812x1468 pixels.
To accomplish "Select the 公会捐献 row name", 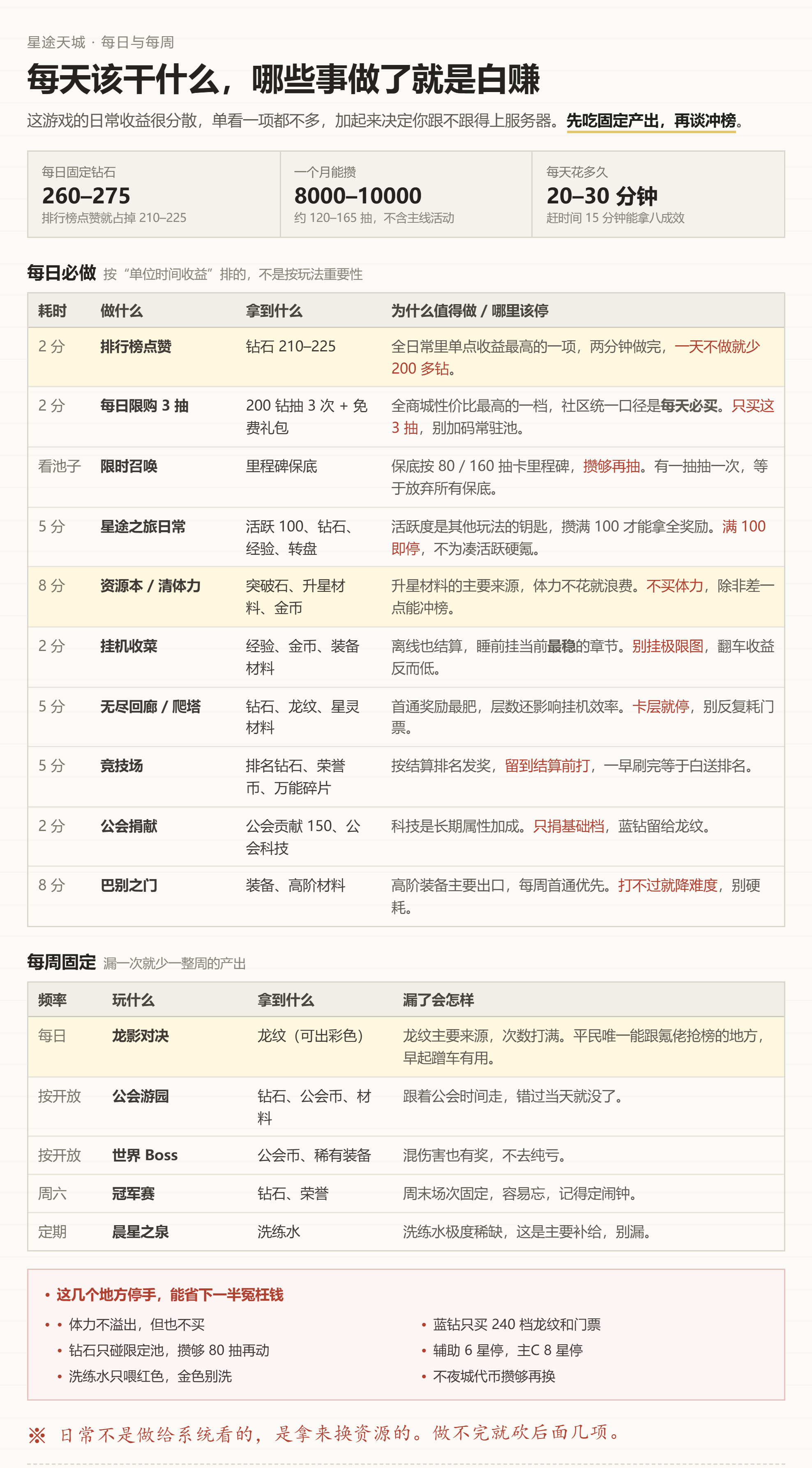I will click(x=129, y=826).
